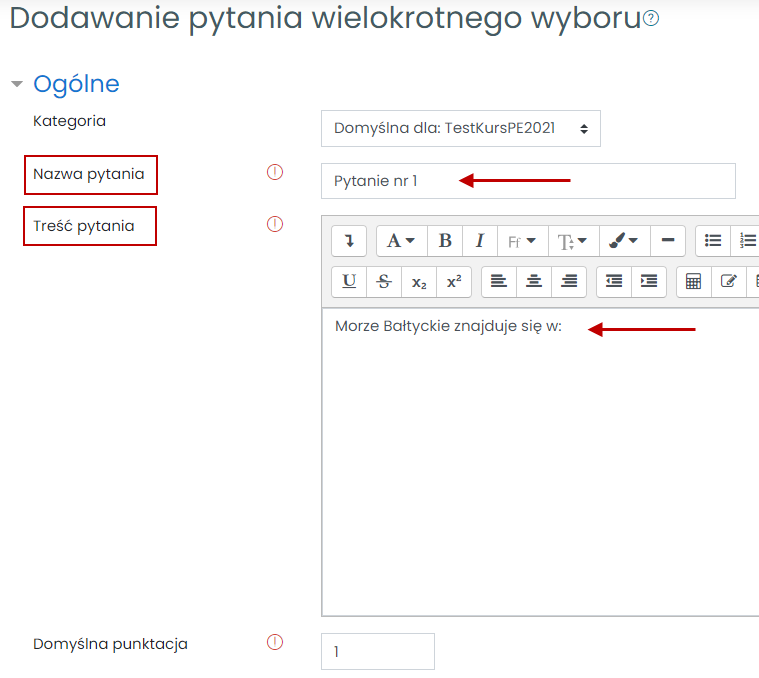Collapse the Ogólne section
Screen dimensions: 759x678
[17, 84]
